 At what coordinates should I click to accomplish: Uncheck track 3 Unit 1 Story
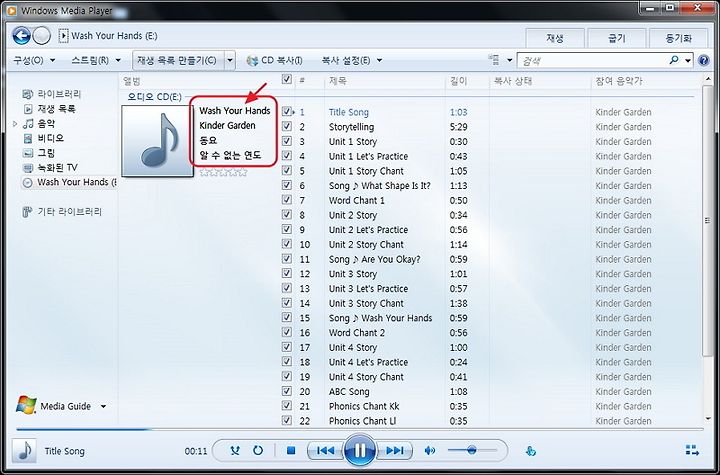(x=287, y=141)
